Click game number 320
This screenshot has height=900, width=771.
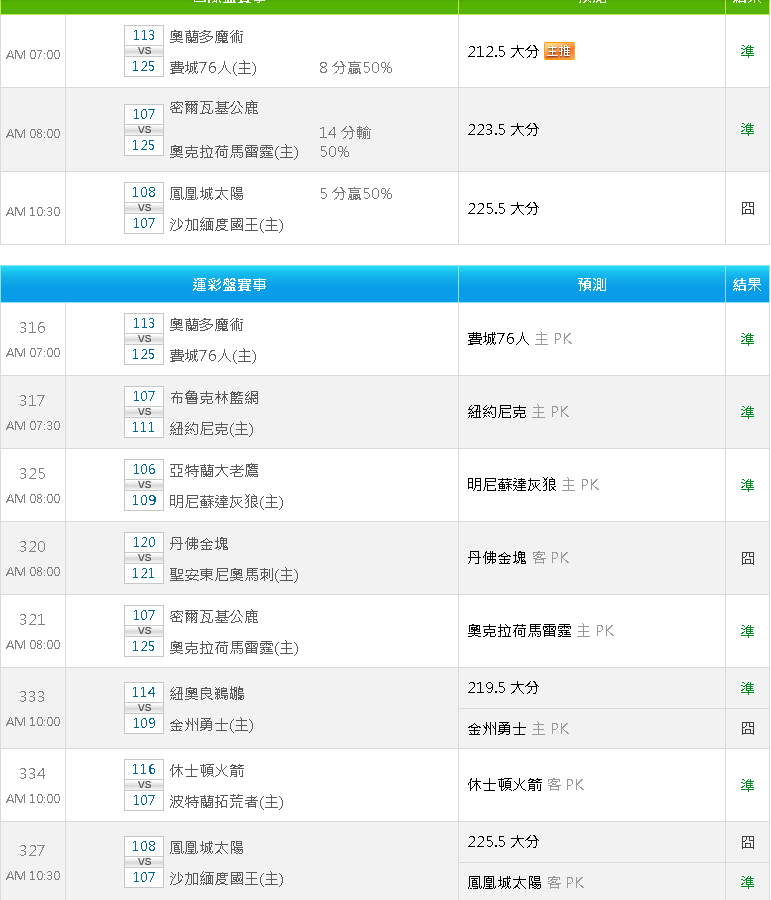(x=32, y=546)
